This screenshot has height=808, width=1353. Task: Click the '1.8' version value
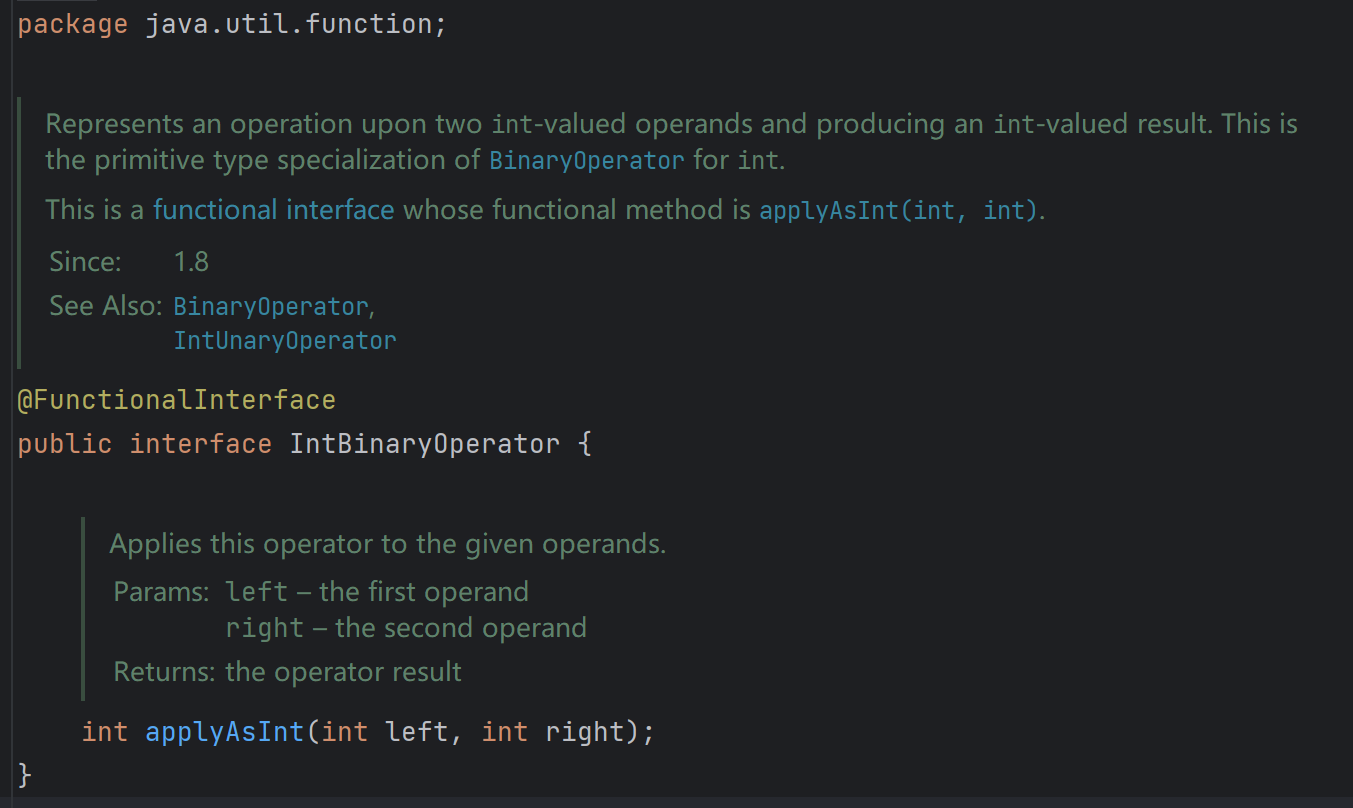[191, 262]
